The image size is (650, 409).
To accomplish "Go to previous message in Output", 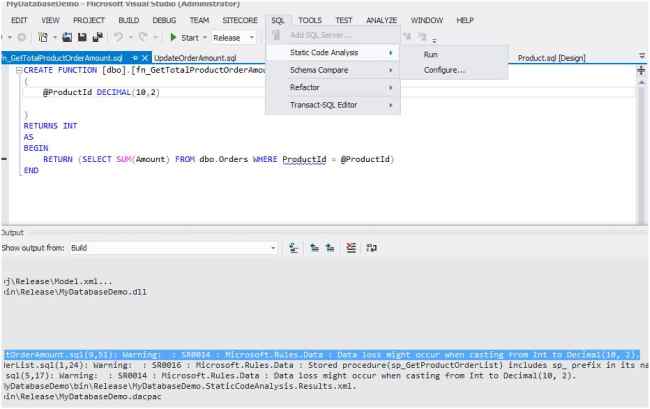I will (315, 248).
